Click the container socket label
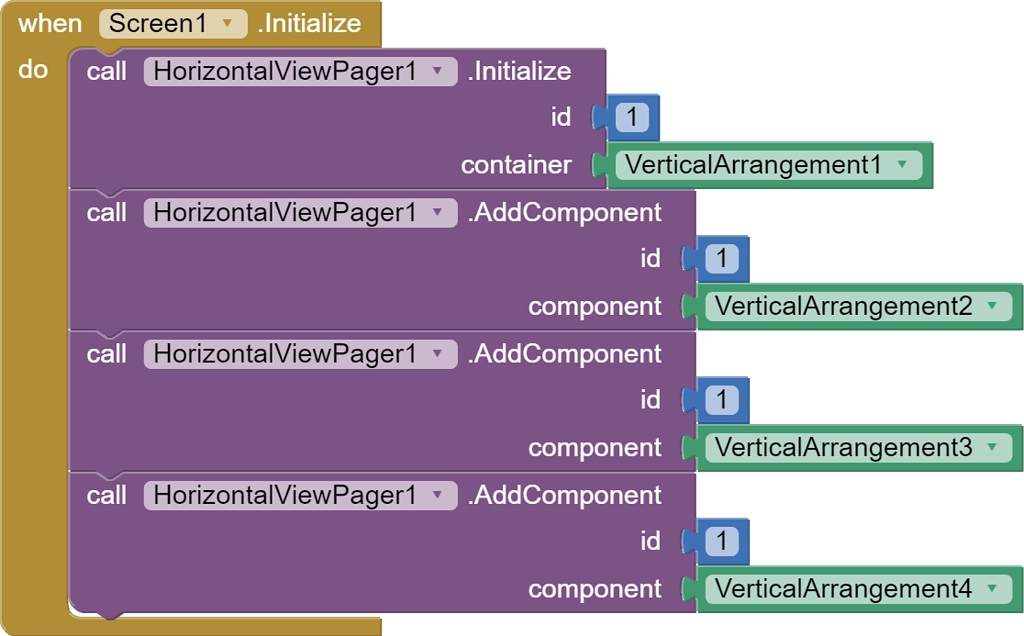 [x=516, y=165]
